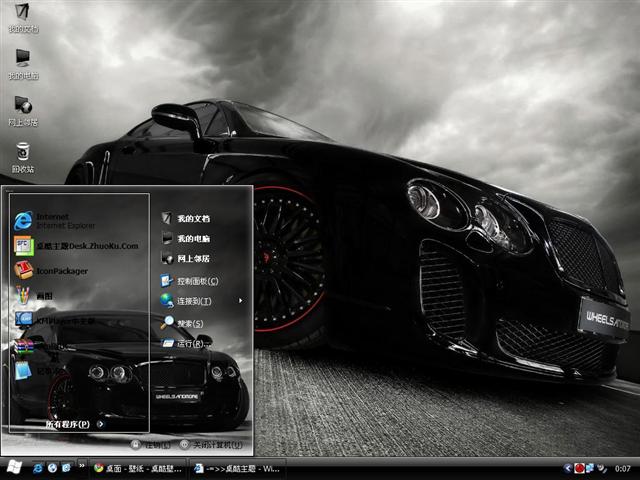The image size is (640, 480).
Task: Open Network Neighborhood (网上邻居) desktop icon
Action: (23, 111)
